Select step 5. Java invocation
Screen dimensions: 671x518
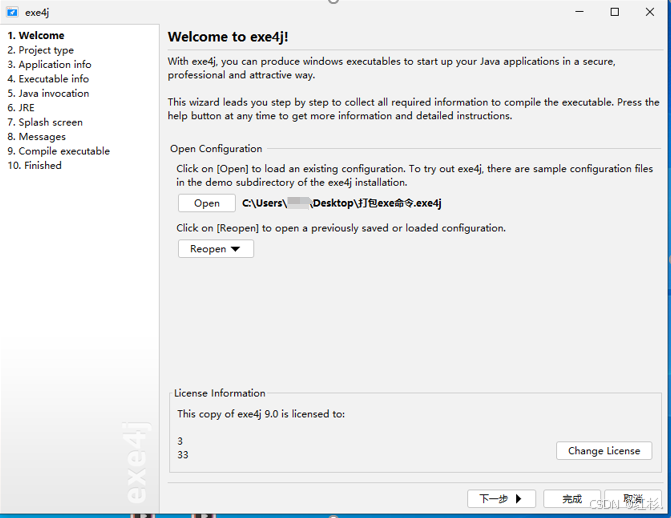click(48, 93)
